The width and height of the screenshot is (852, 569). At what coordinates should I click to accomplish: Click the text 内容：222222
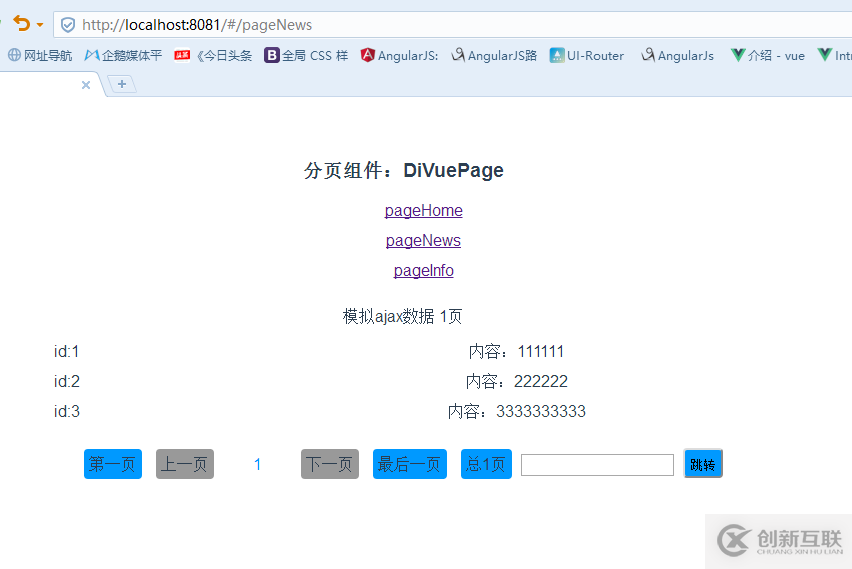coord(517,382)
